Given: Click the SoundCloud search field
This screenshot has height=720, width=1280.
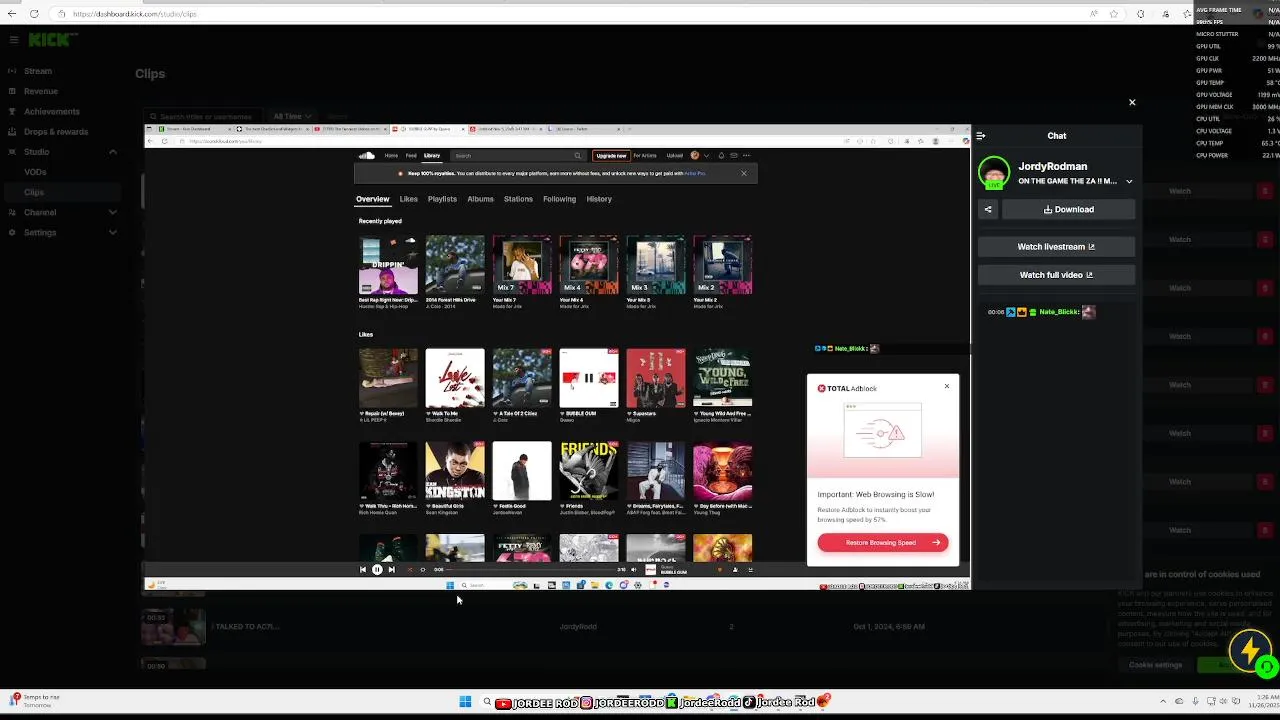Looking at the screenshot, I should point(517,155).
